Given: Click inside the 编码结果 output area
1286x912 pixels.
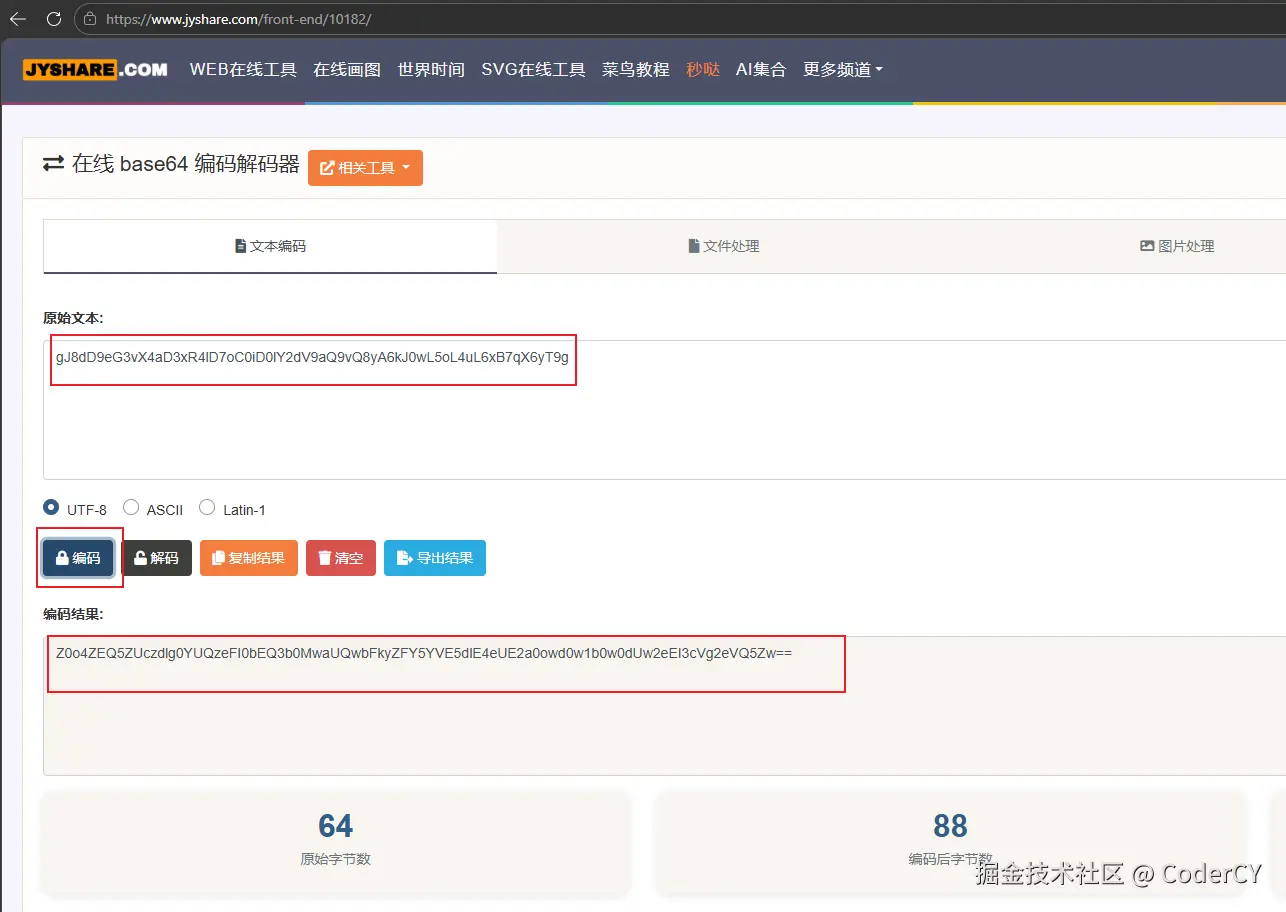Looking at the screenshot, I should [664, 706].
